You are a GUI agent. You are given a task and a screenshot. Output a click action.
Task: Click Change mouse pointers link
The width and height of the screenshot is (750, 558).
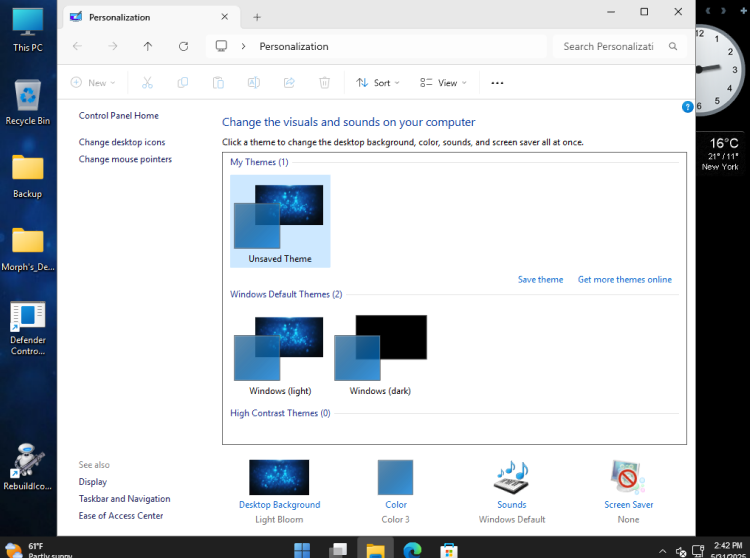pyautogui.click(x=125, y=159)
